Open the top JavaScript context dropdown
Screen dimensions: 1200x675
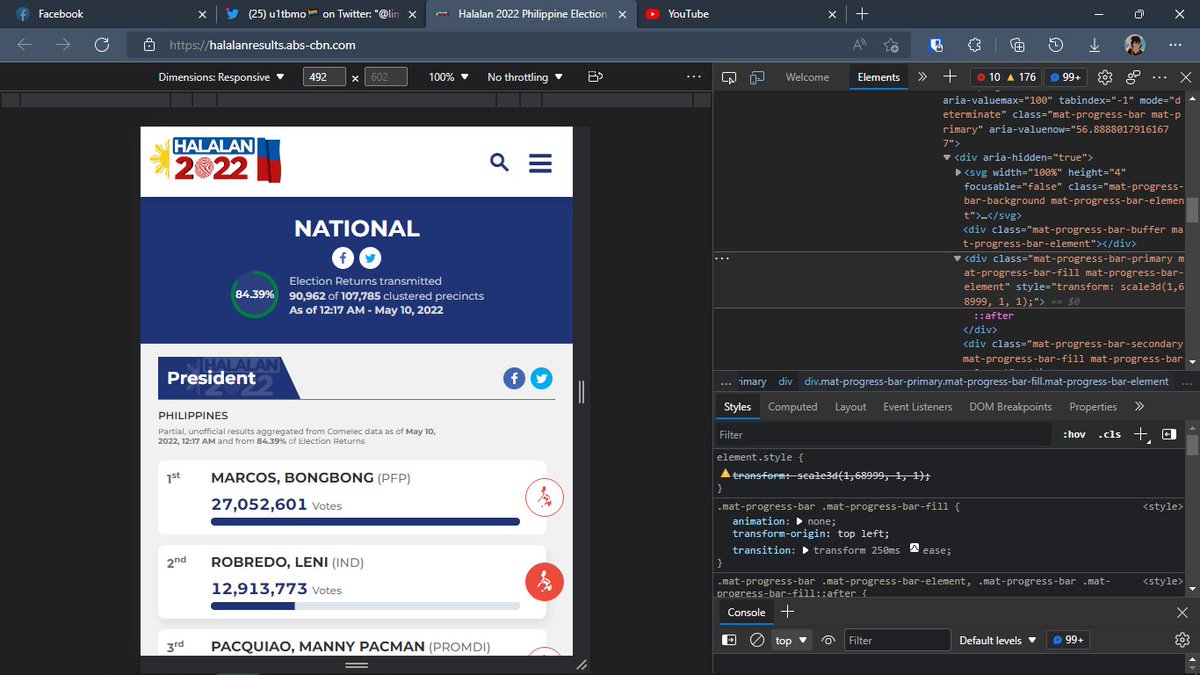point(790,640)
